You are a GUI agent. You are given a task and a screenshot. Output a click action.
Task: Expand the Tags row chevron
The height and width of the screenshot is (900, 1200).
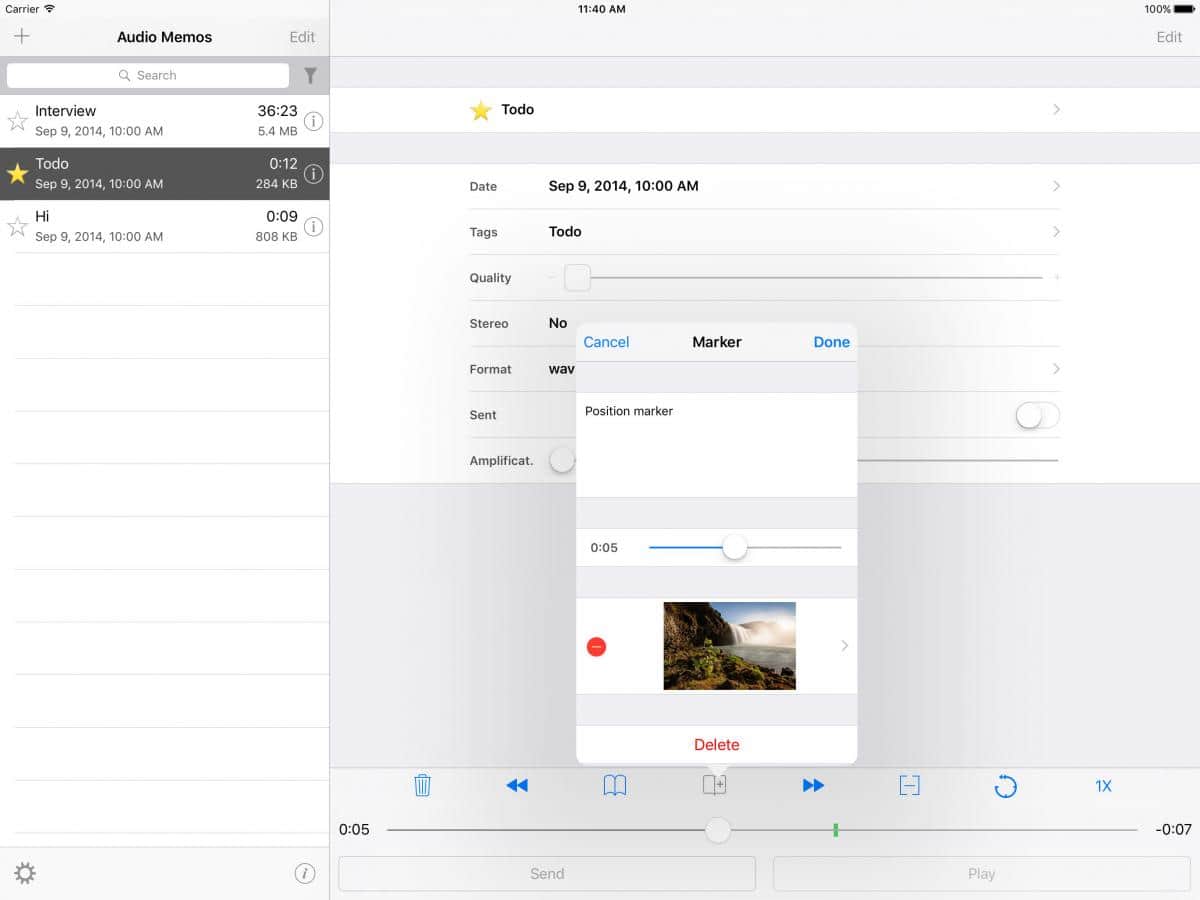click(x=1056, y=232)
